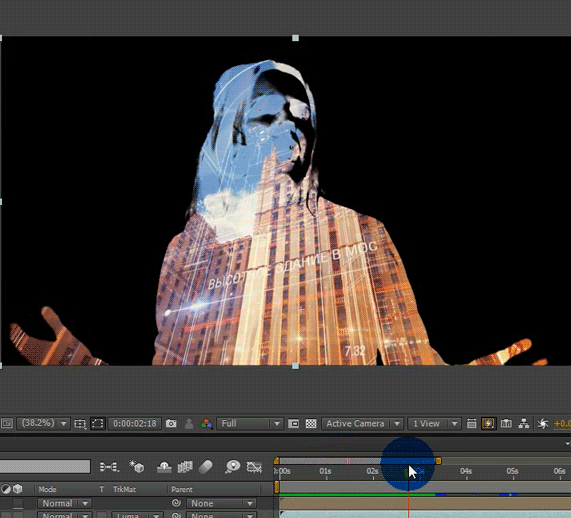Click the Always Preview This View icon
The height and width of the screenshot is (518, 571).
point(7,423)
